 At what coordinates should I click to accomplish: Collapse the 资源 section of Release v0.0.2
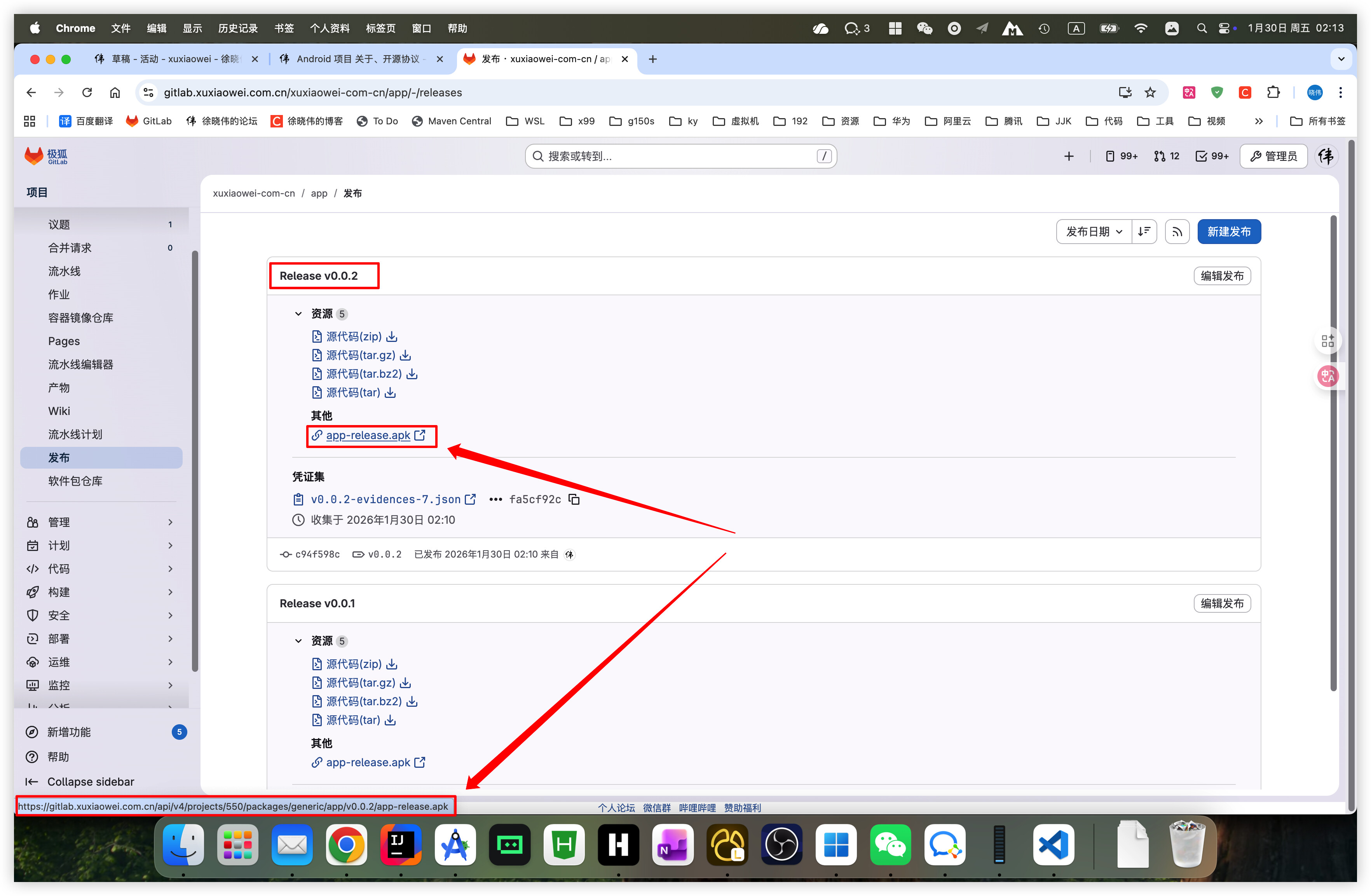[298, 314]
